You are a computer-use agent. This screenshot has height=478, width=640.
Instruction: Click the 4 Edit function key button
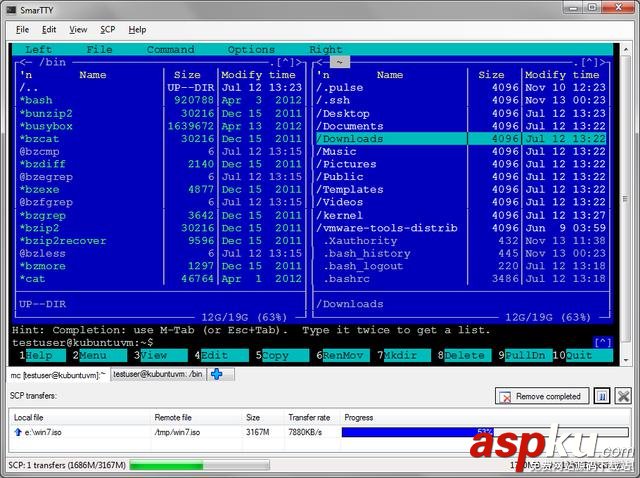[221, 356]
